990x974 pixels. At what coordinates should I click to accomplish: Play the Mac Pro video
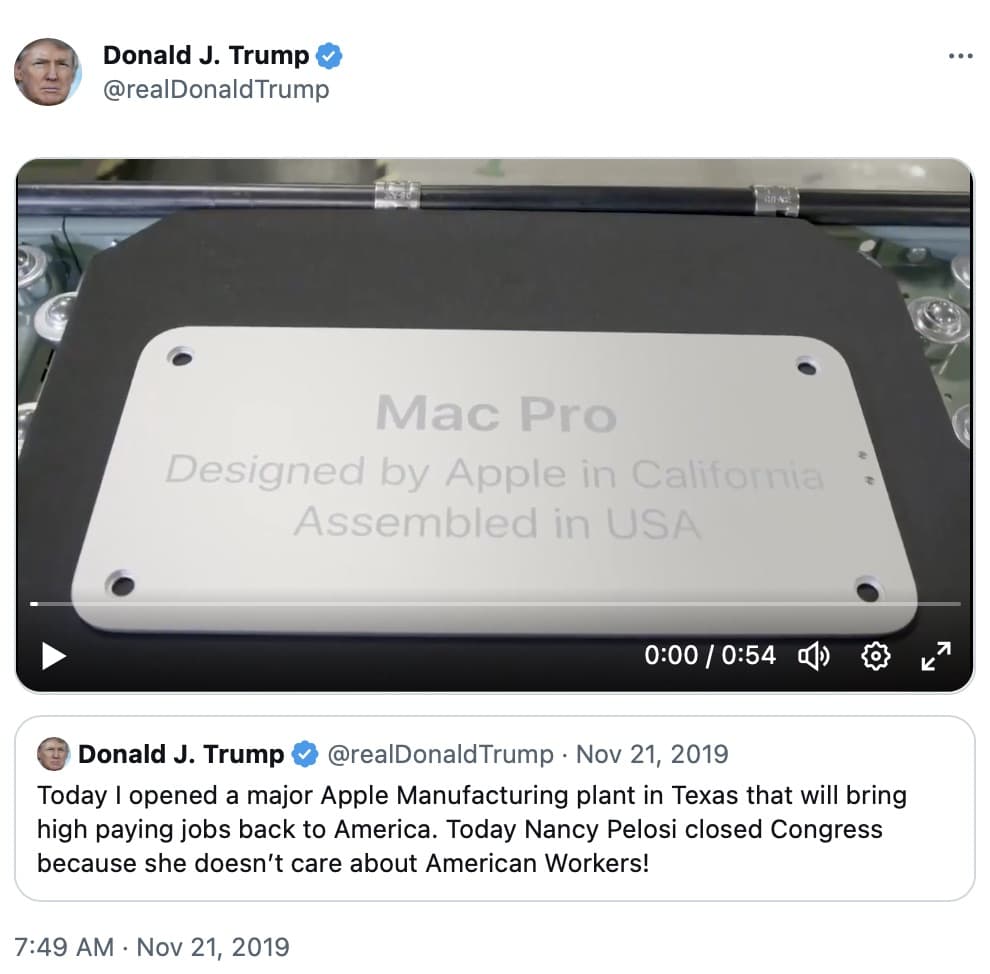click(54, 656)
